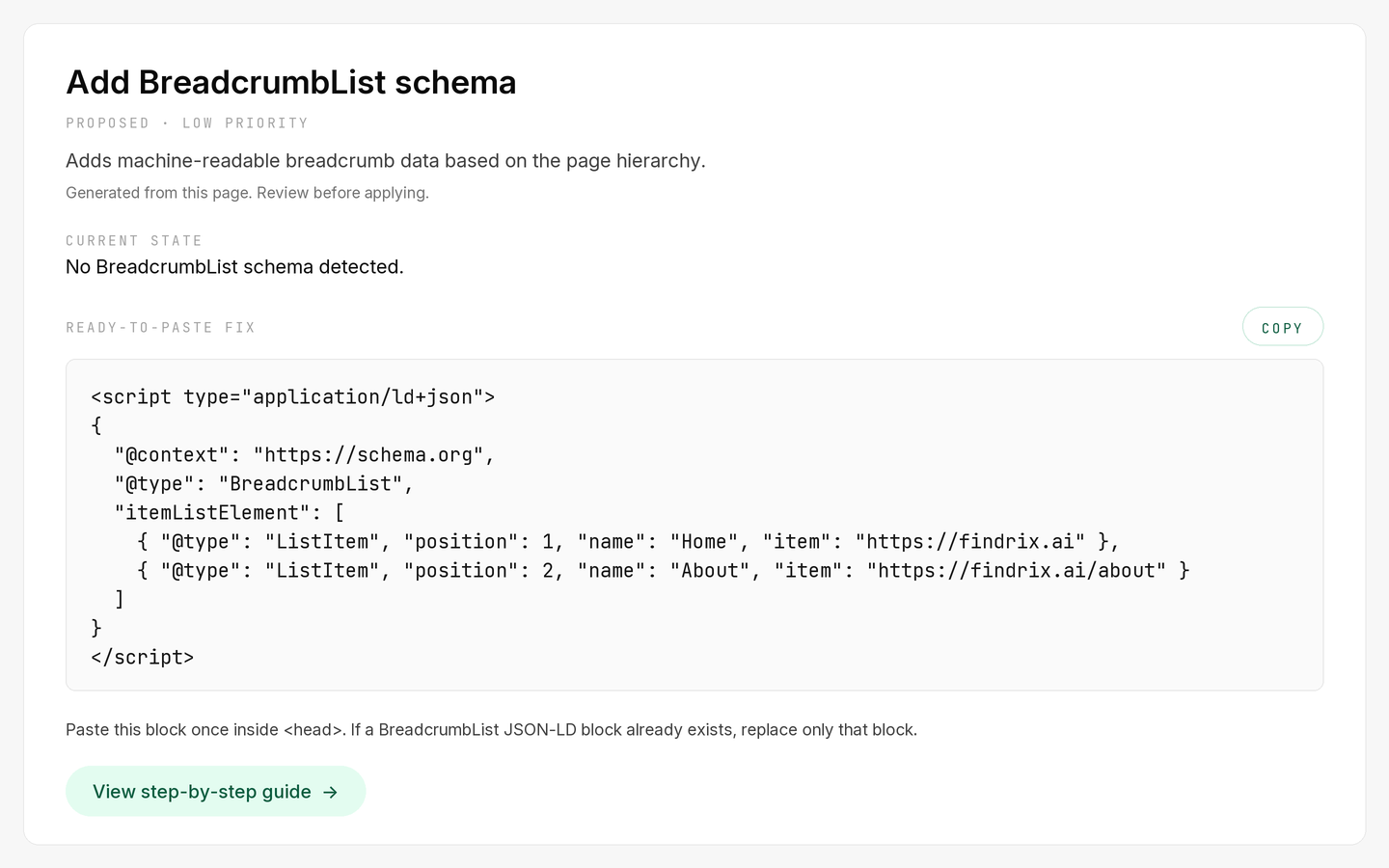Click the closing </script> tag line
Viewport: 1389px width, 868px height.
[143, 658]
